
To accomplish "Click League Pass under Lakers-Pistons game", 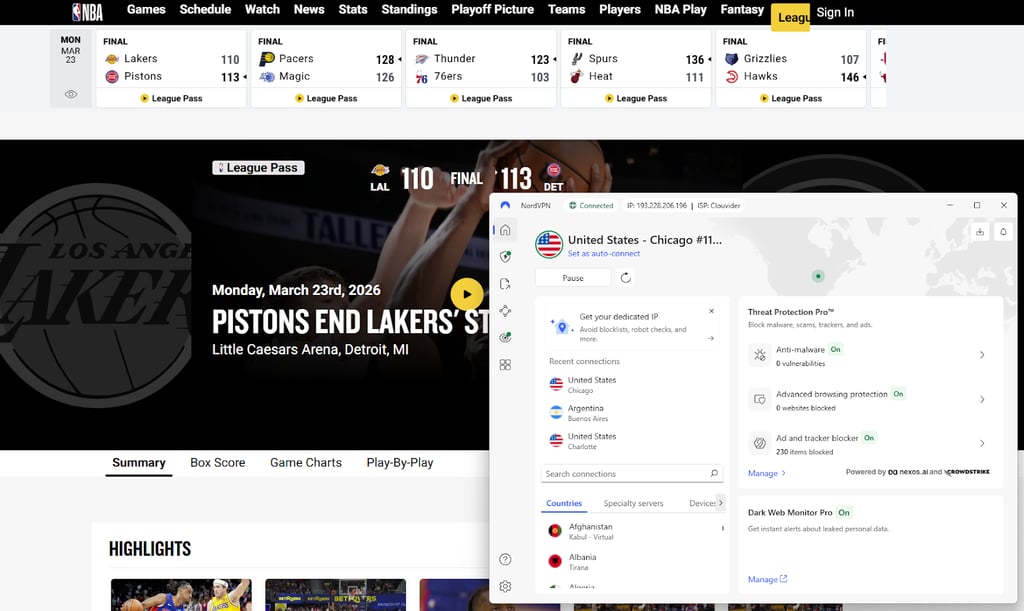I will tap(171, 99).
